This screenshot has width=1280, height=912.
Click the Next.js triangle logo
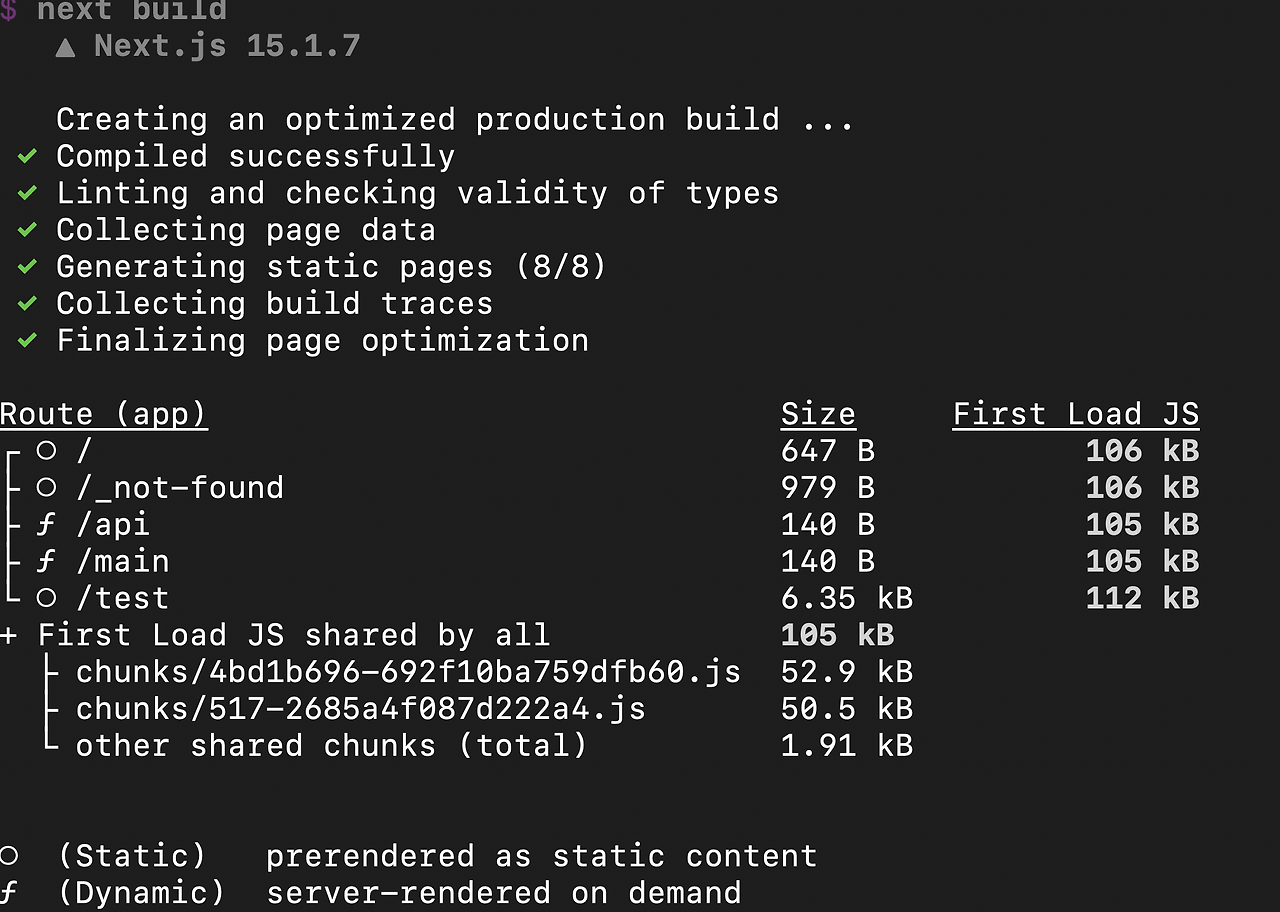coord(66,47)
